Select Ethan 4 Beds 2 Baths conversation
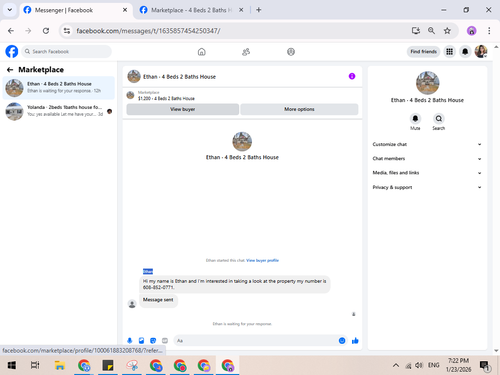500x375 pixels. tap(59, 88)
